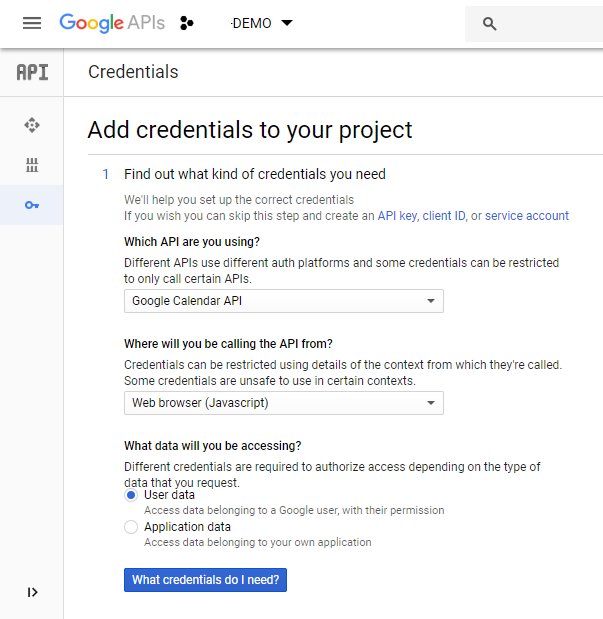
Task: Open the Web browser (Javascript) dropdown
Action: point(284,403)
